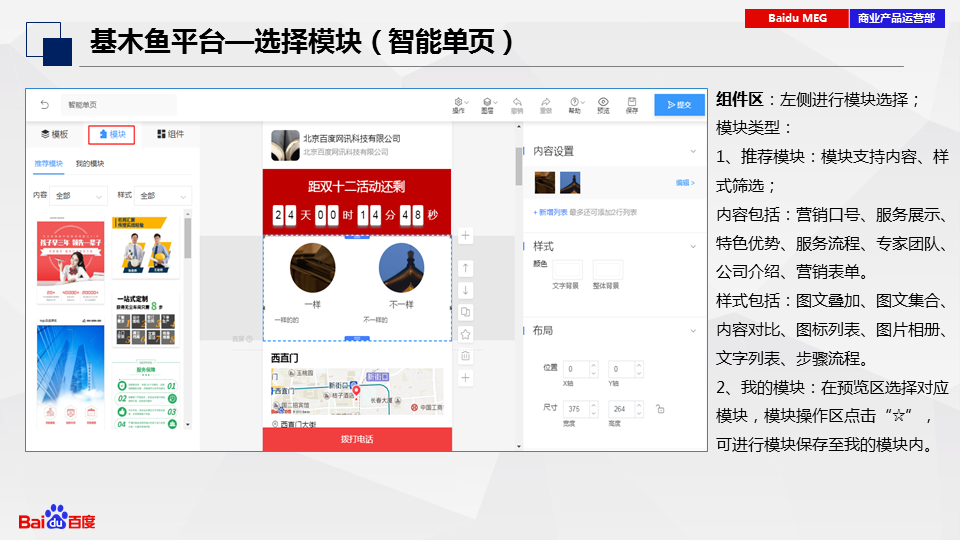Click the Y轴 stepper arrows
The width and height of the screenshot is (960, 540).
tap(639, 369)
